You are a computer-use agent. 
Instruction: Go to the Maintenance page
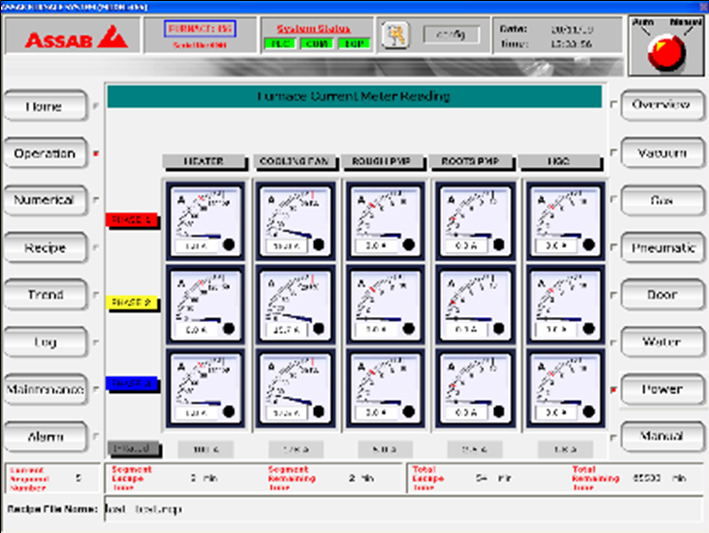pos(44,389)
